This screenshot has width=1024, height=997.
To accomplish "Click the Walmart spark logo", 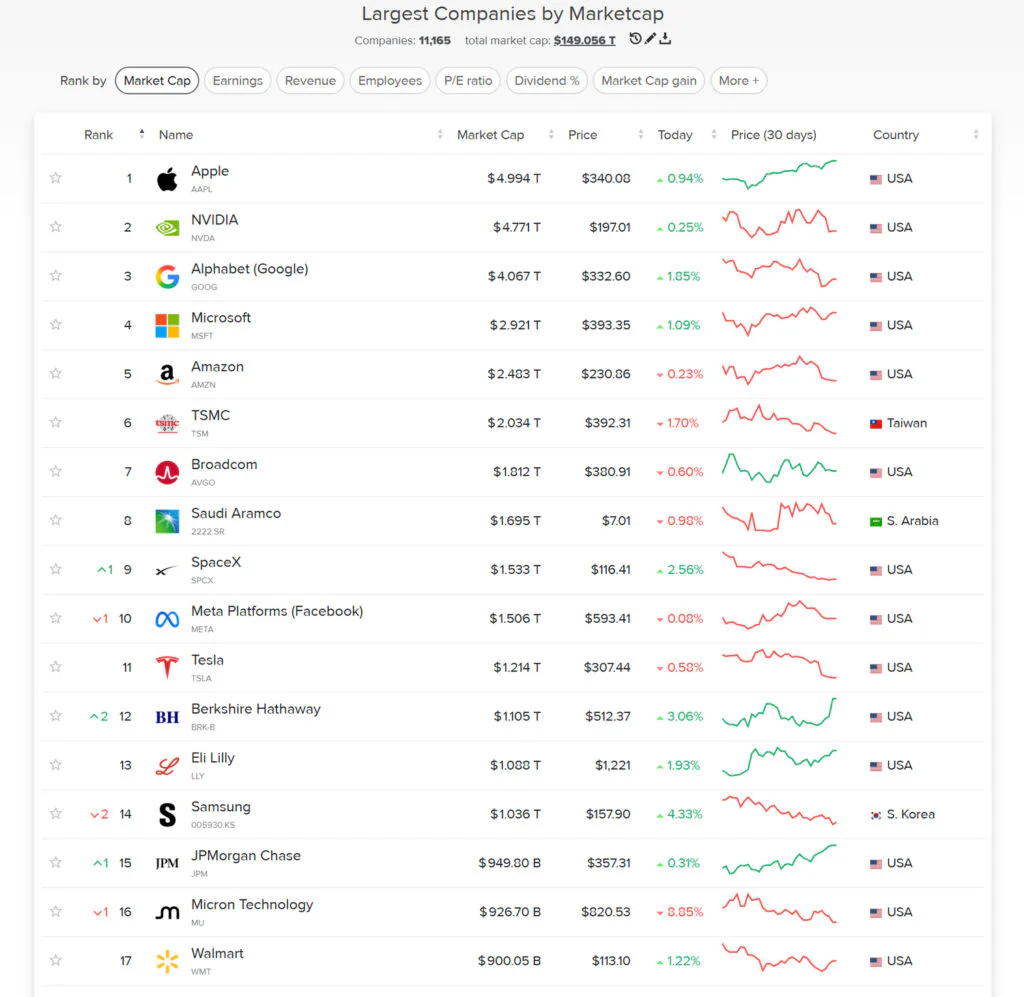I will point(167,960).
